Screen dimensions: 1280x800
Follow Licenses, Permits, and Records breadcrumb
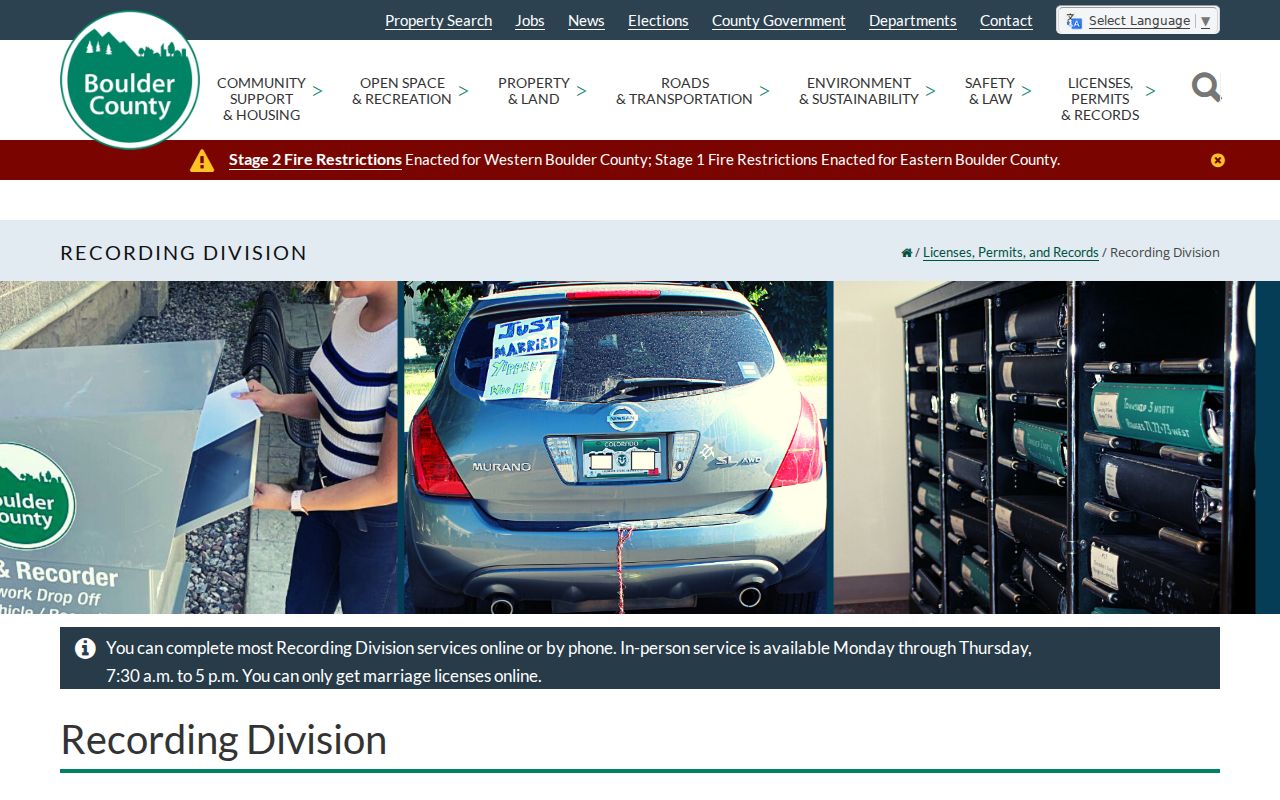click(1010, 253)
